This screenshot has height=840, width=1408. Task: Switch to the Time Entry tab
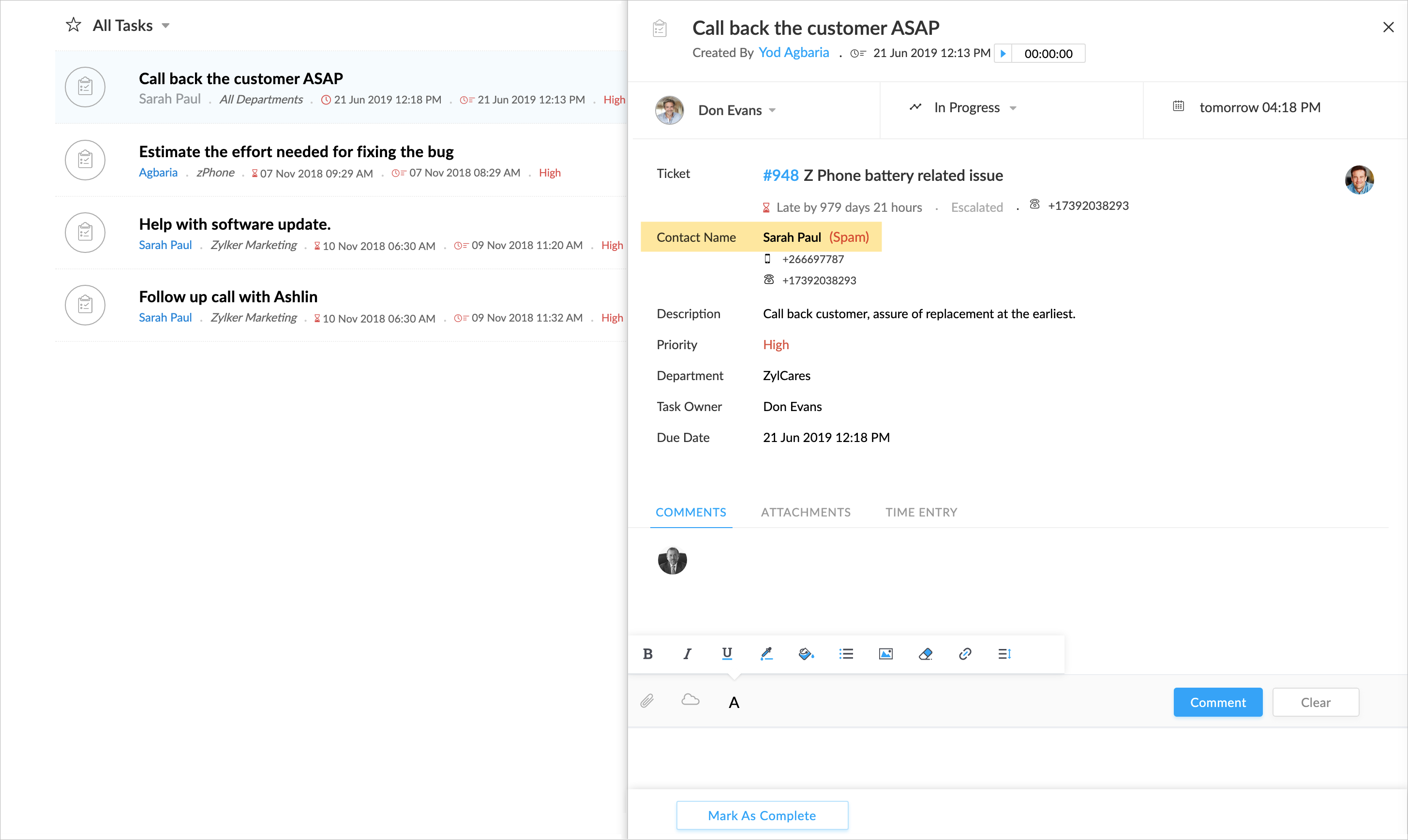click(921, 512)
